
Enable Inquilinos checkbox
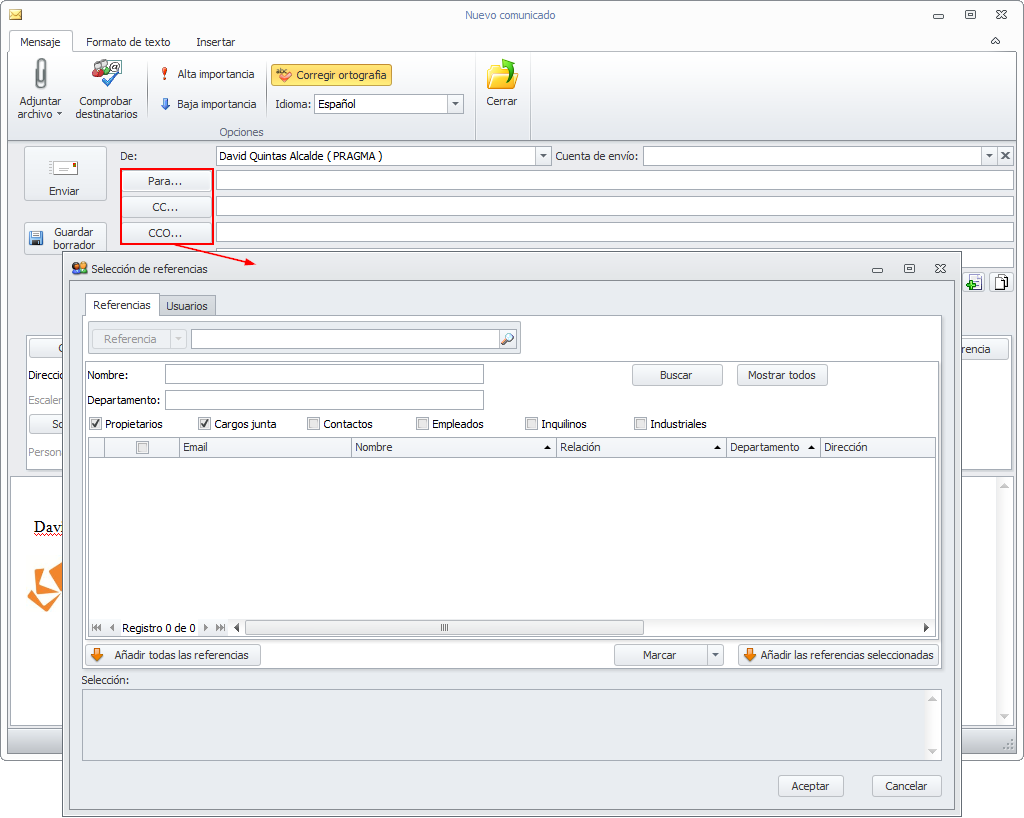[x=532, y=424]
